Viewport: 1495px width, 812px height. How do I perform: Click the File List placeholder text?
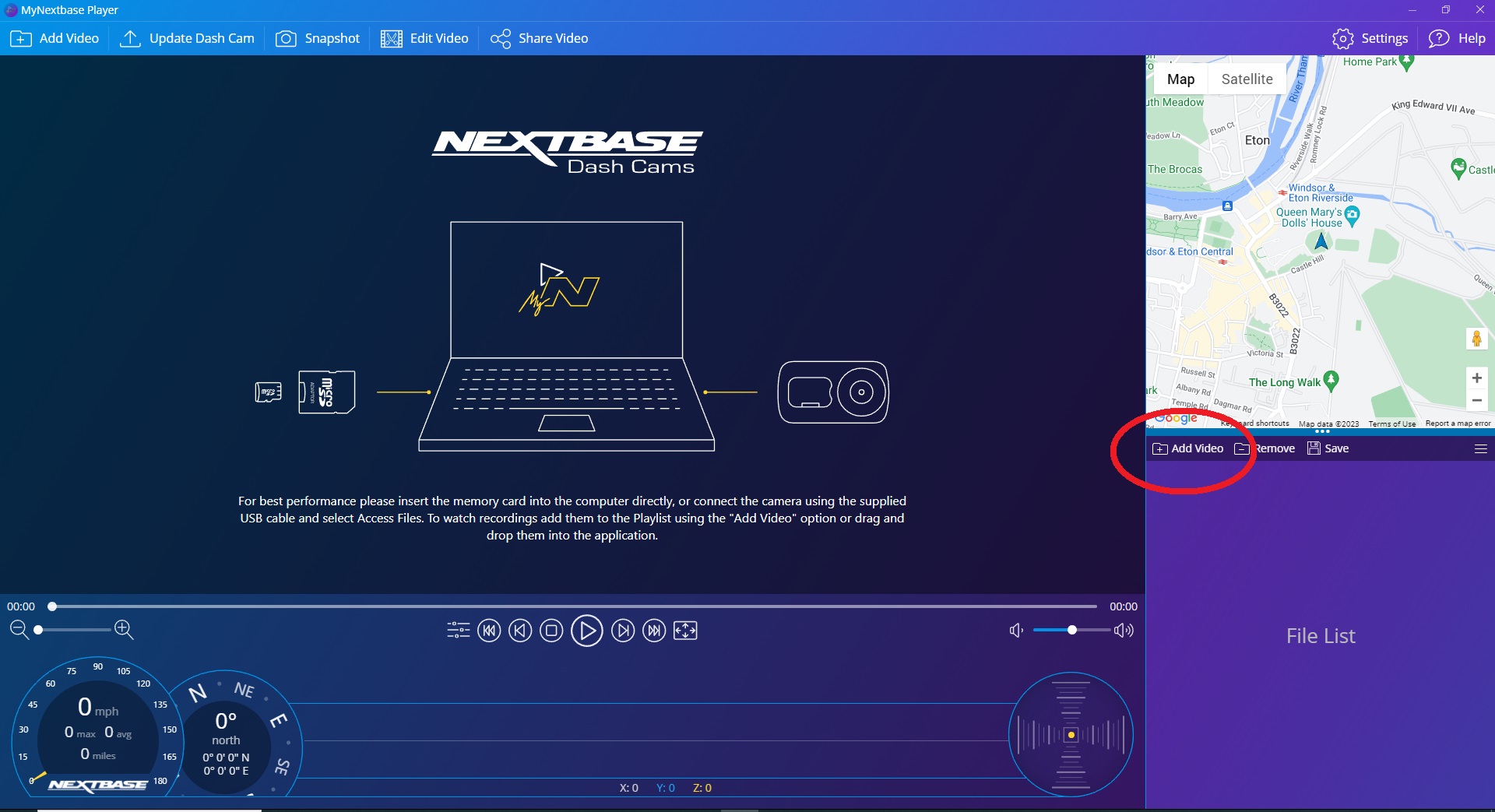(1321, 636)
